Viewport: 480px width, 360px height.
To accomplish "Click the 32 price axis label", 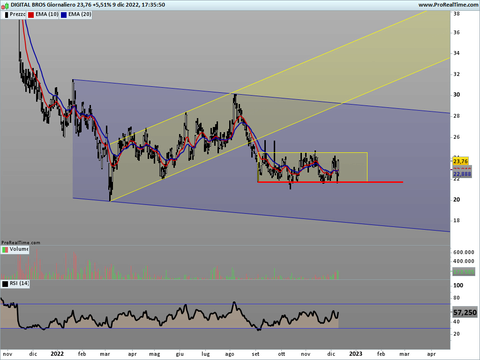I will pos(456,74).
